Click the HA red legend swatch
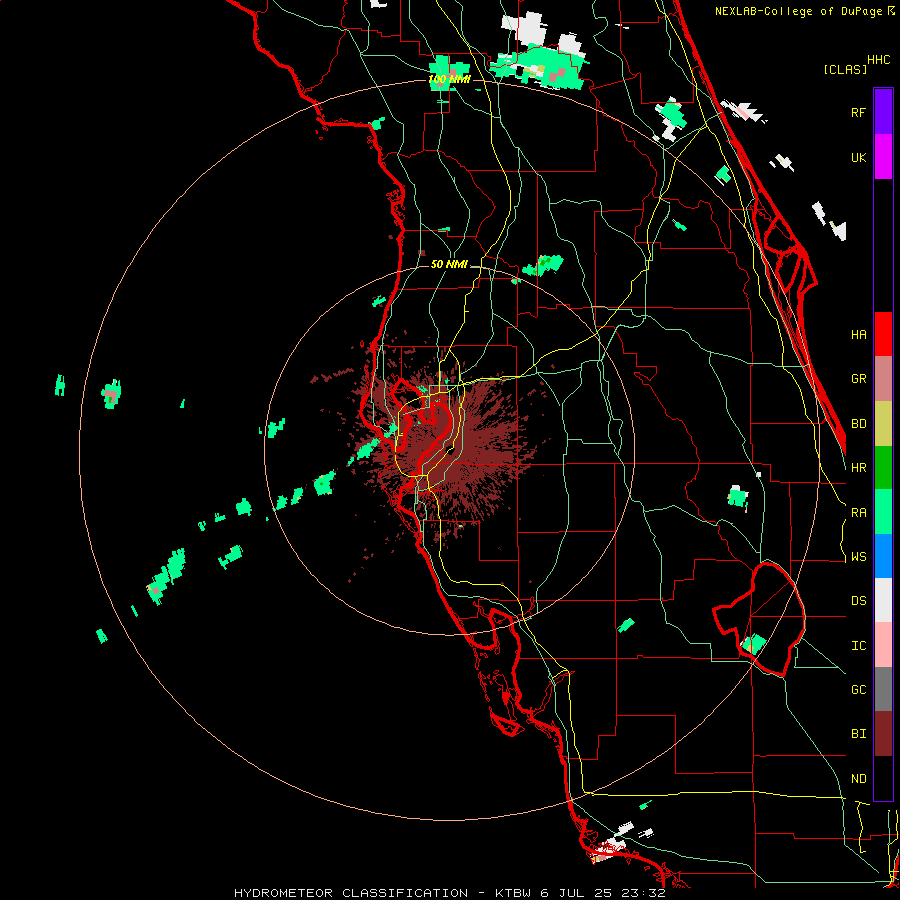The image size is (900, 900). [883, 334]
